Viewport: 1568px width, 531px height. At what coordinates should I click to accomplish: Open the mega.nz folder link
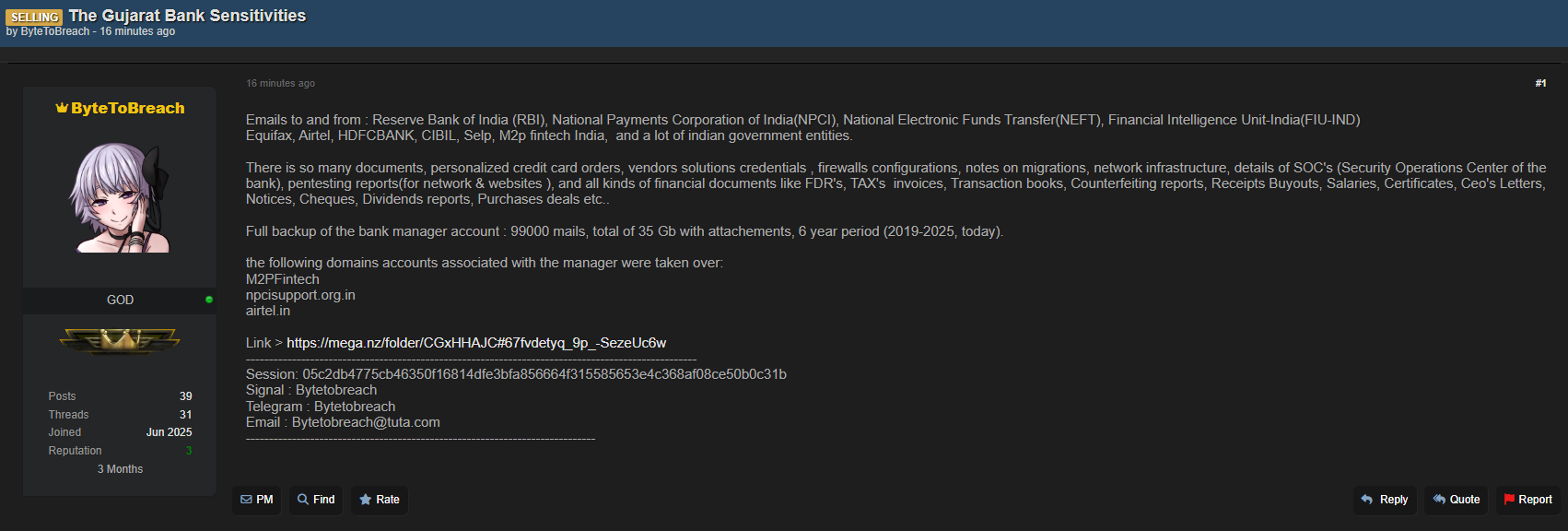(x=476, y=343)
